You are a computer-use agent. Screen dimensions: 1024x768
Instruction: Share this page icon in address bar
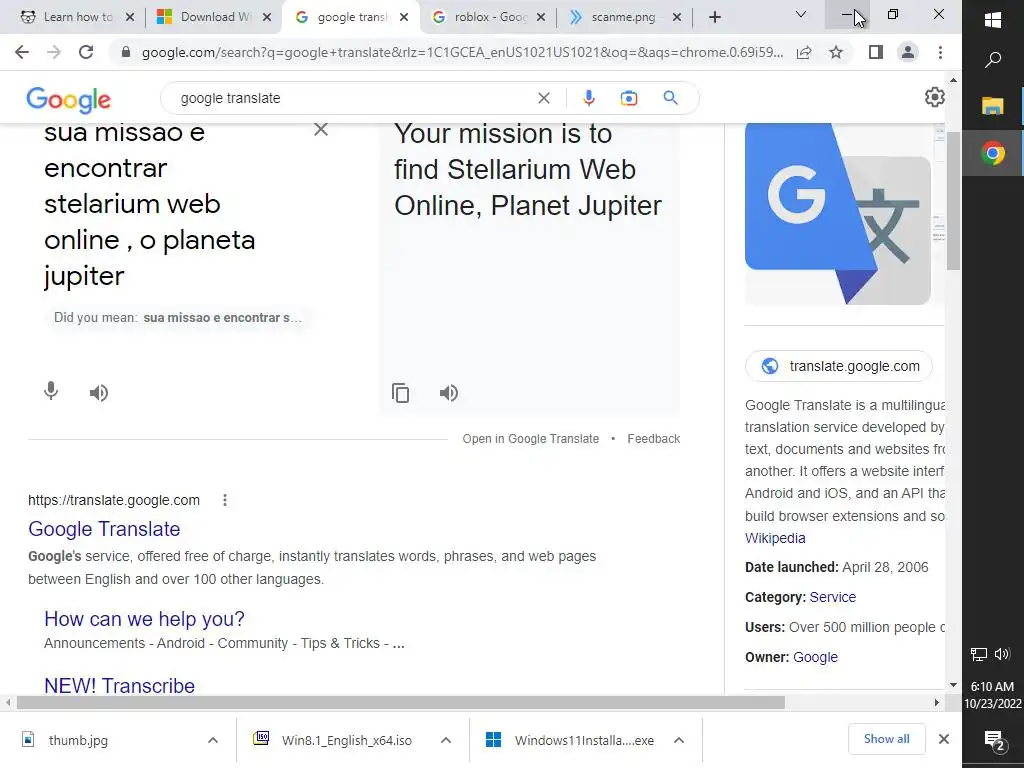804,52
